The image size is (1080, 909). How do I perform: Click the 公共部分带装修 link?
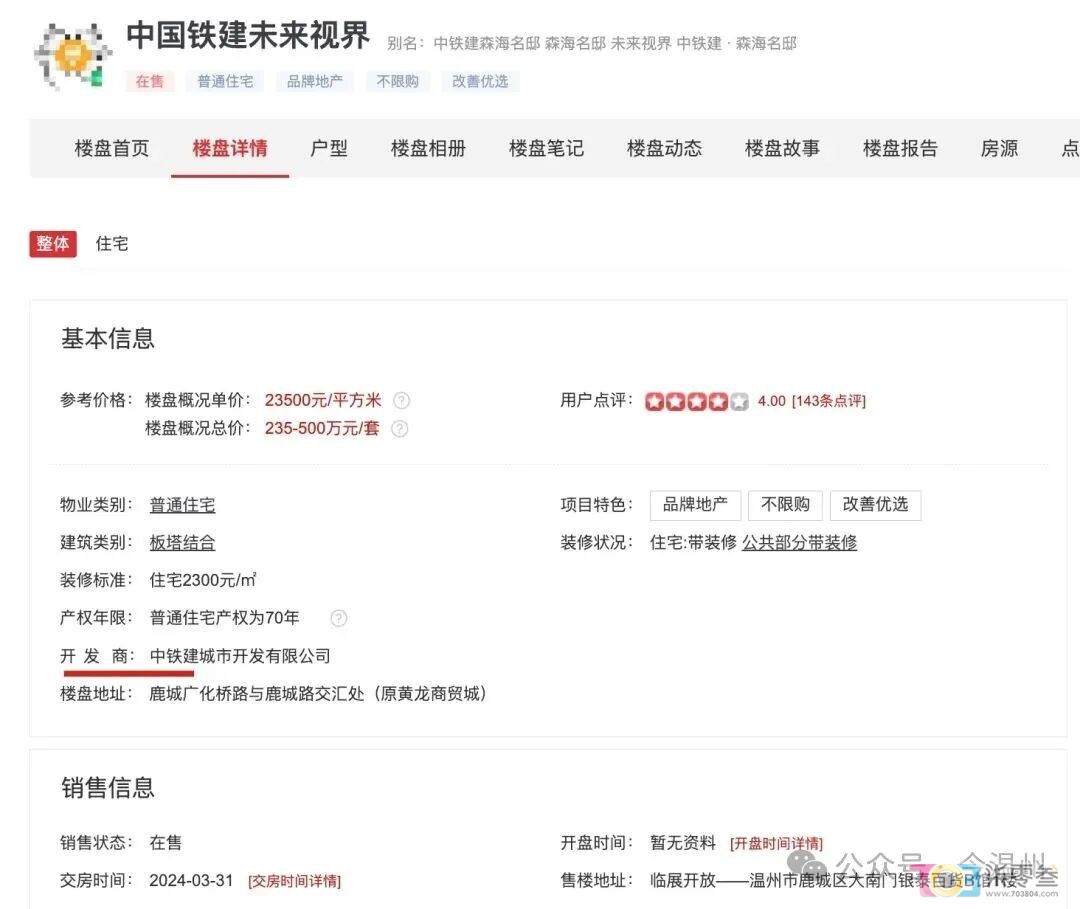click(x=799, y=542)
